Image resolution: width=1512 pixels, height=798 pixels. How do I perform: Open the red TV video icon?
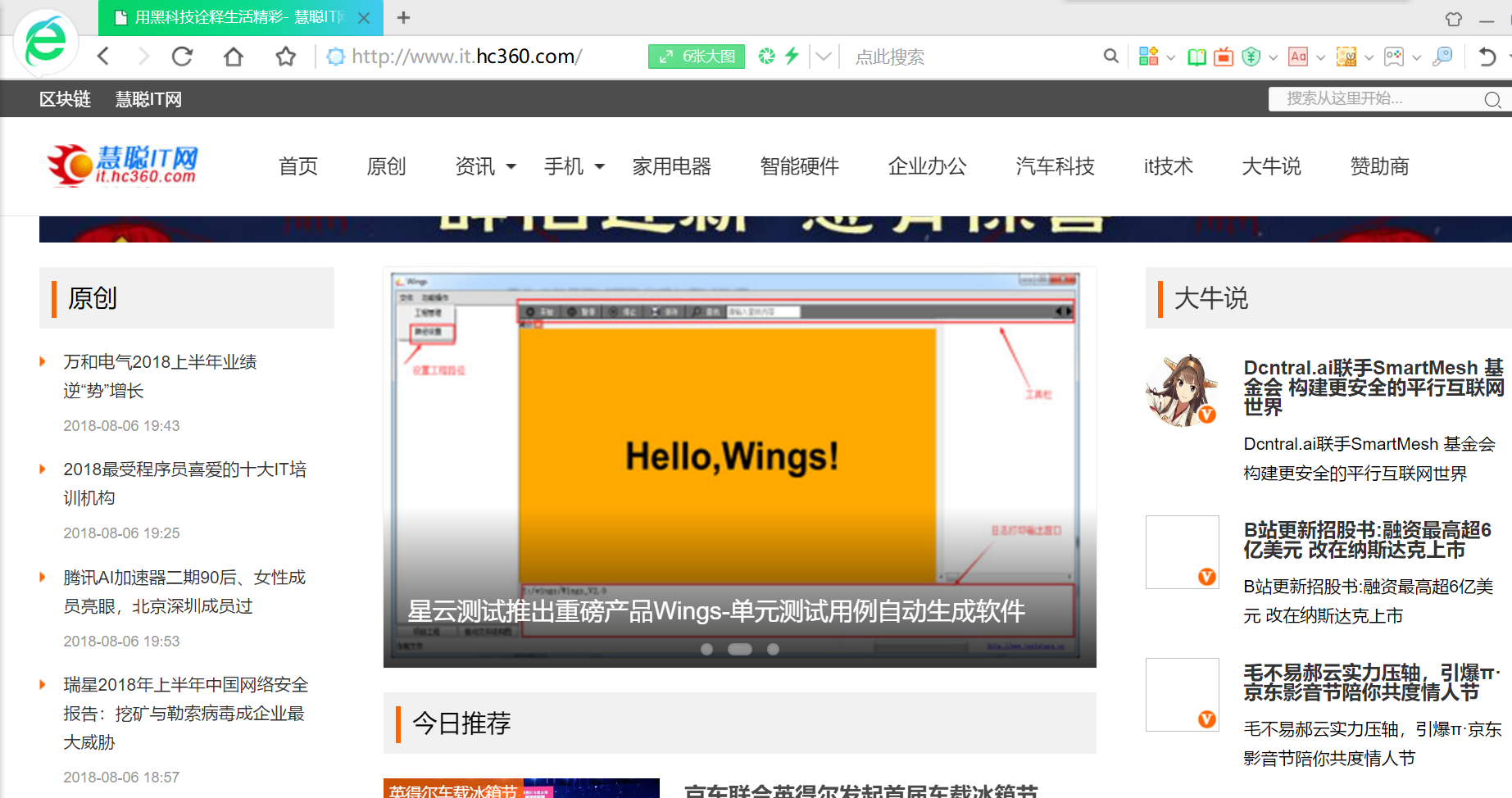[x=1224, y=57]
